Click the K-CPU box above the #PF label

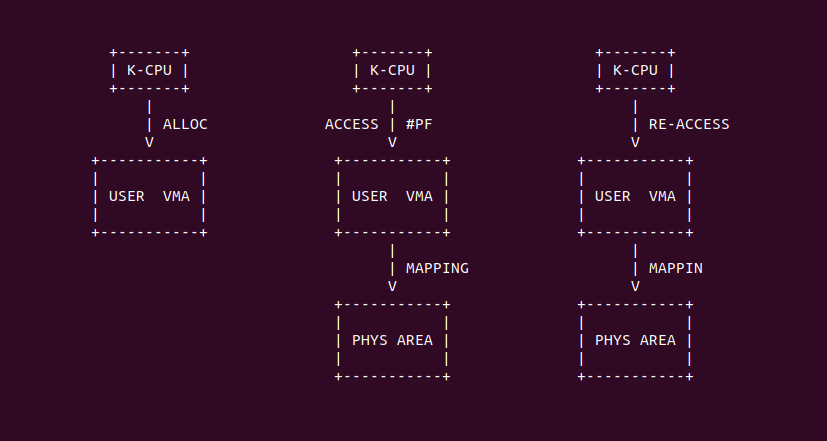(x=392, y=70)
